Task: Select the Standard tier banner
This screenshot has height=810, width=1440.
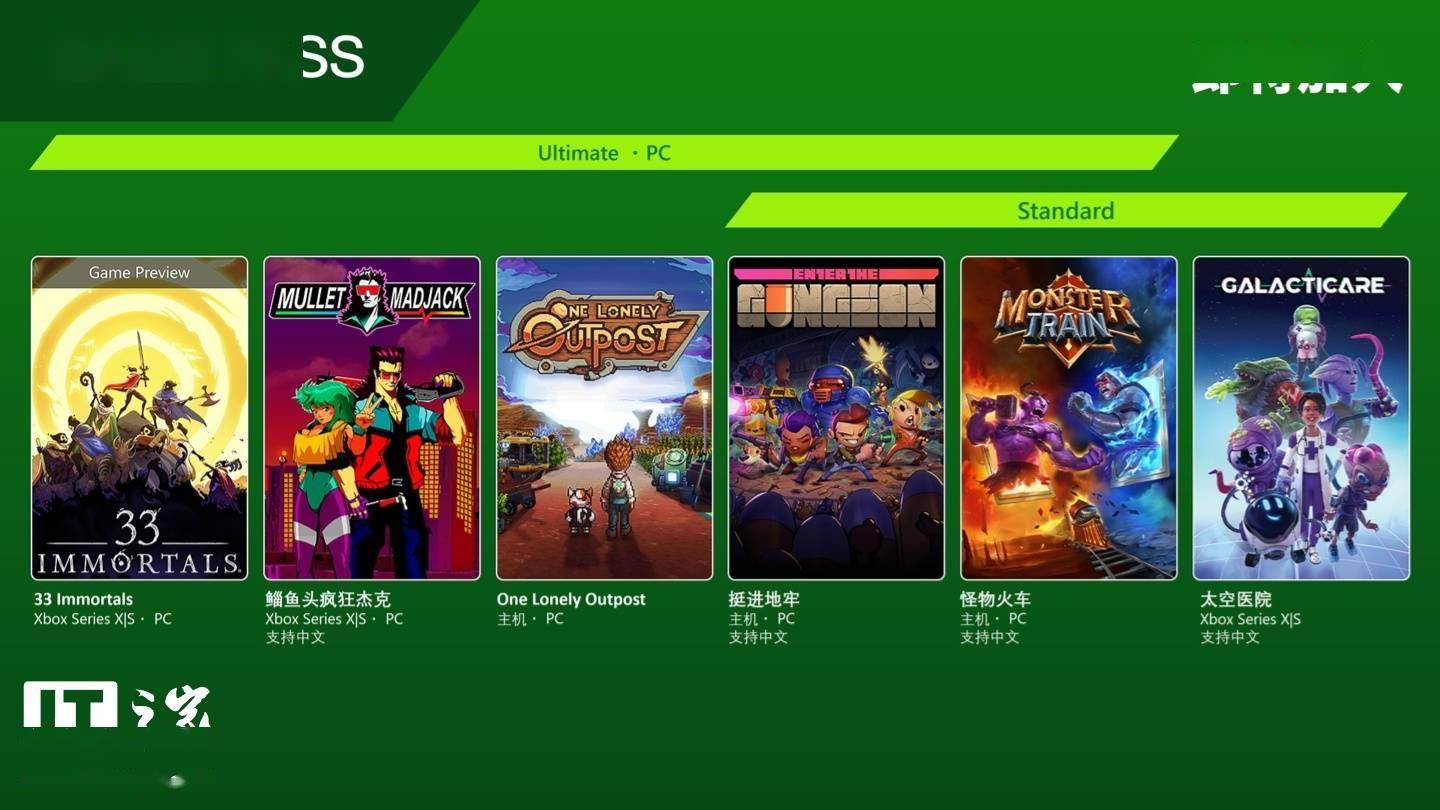Action: click(x=1066, y=211)
